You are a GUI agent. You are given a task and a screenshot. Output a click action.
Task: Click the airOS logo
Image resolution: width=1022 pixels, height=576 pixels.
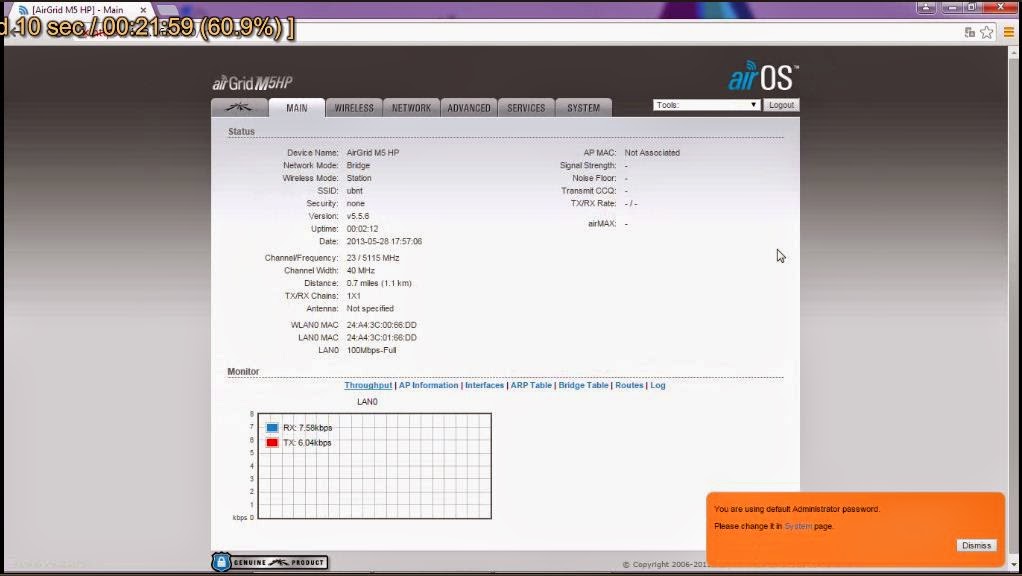[763, 76]
